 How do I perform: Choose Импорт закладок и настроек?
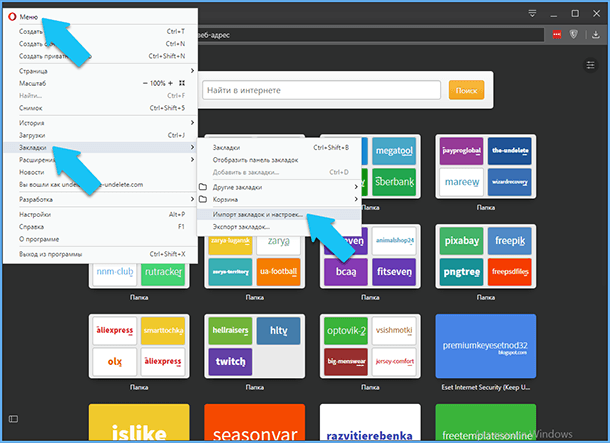[279, 214]
